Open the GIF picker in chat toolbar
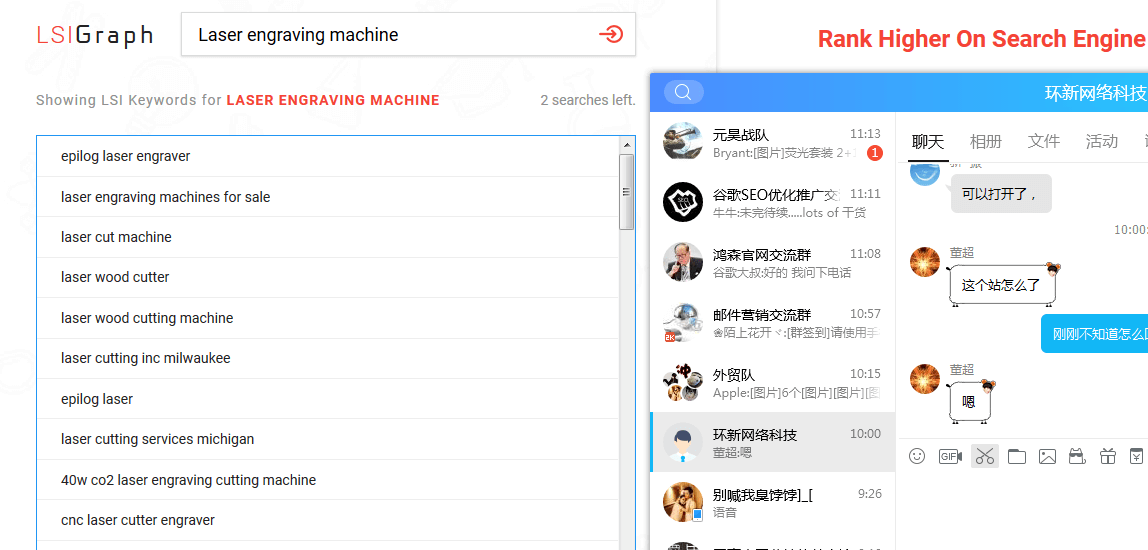Screen dimensions: 1148x550 point(950,456)
